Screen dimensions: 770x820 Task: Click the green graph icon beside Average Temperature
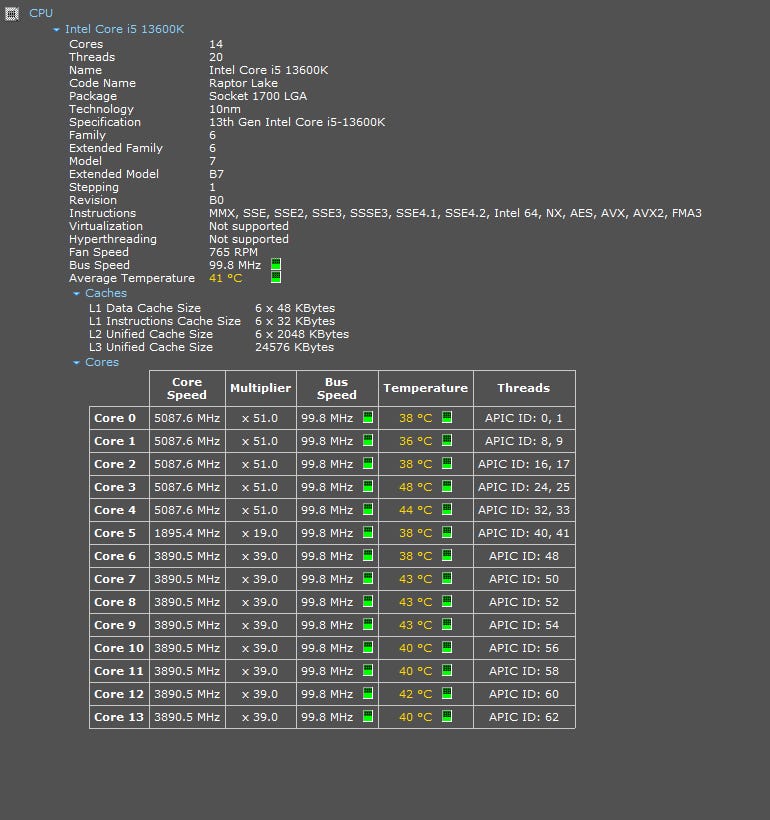click(x=276, y=277)
